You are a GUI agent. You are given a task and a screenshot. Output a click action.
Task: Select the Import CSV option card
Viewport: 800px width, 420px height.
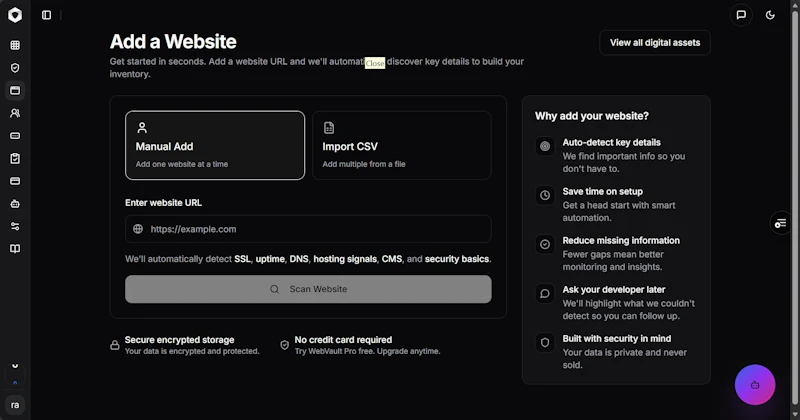point(402,145)
